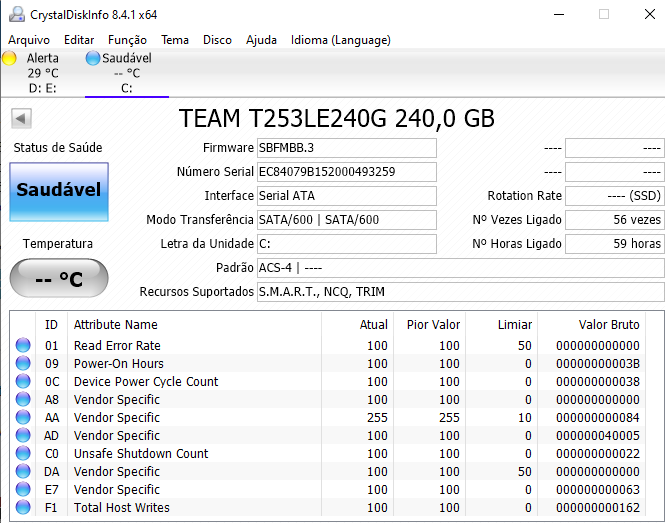Screen dimensions: 665x523
Task: Click status orb of E7 Vendor Specific row
Action: [23, 489]
